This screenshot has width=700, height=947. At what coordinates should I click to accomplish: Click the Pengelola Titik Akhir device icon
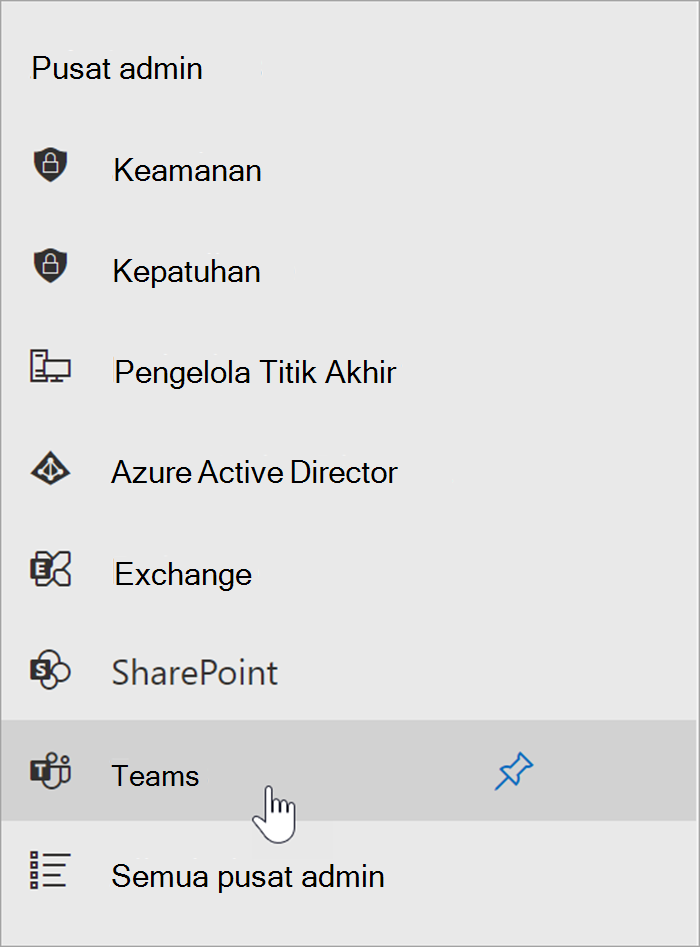point(50,366)
